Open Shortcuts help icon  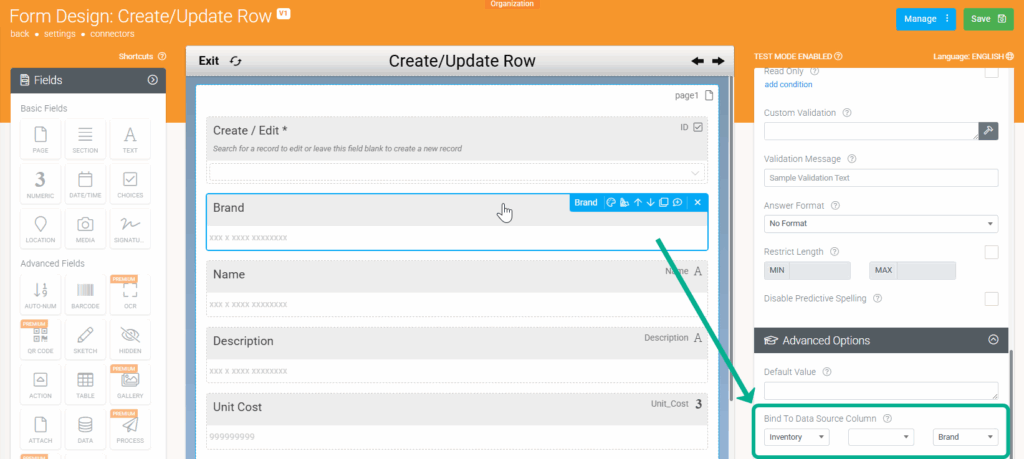pos(162,56)
